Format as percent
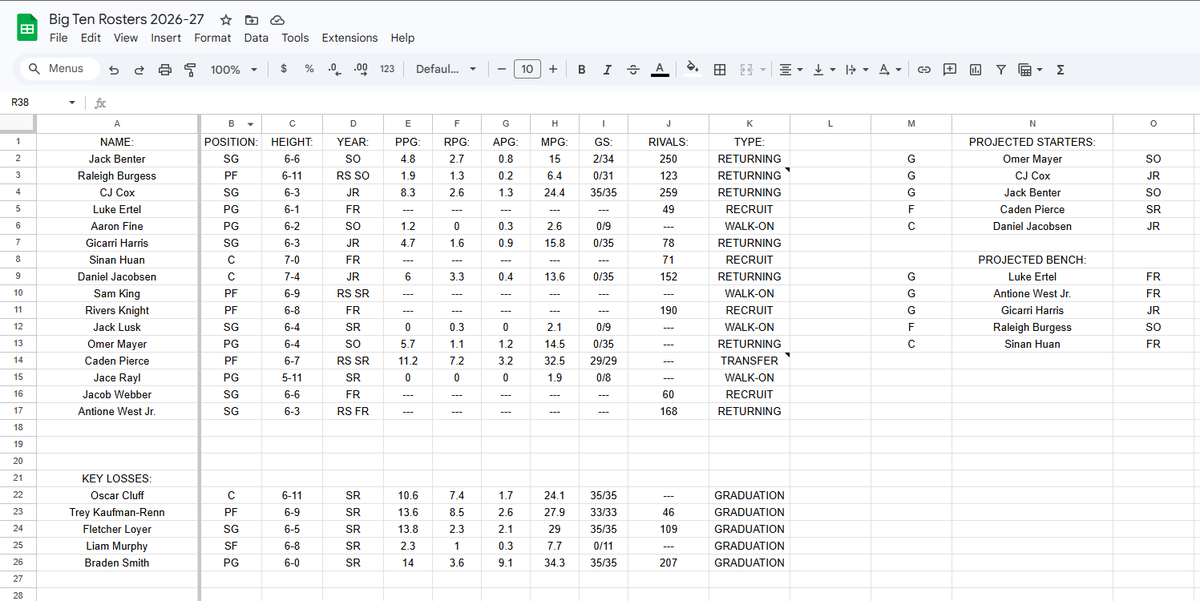 tap(309, 69)
